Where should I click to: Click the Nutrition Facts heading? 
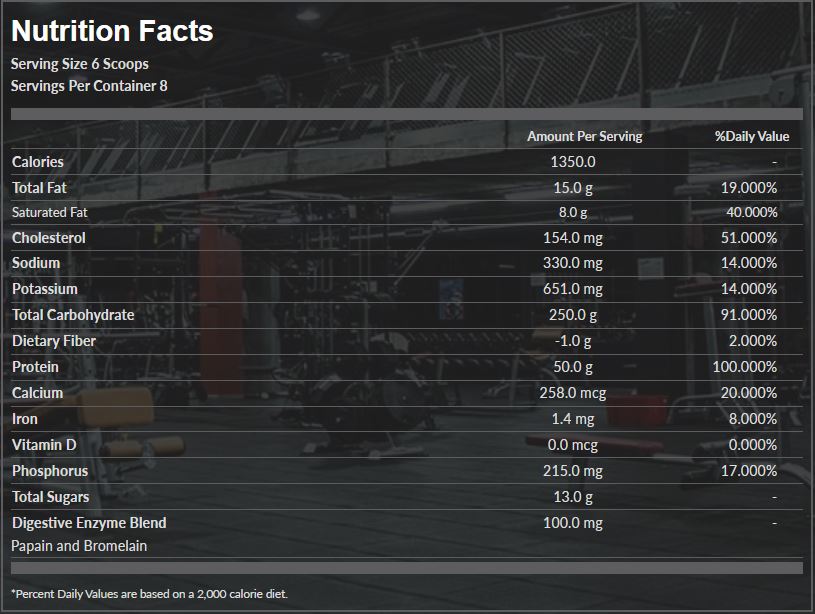tap(112, 31)
